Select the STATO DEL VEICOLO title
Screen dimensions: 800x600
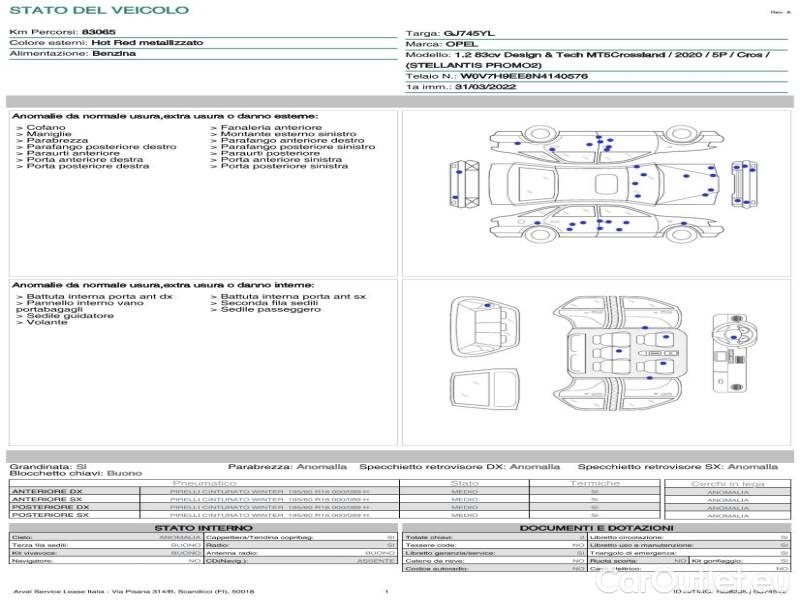coord(98,10)
